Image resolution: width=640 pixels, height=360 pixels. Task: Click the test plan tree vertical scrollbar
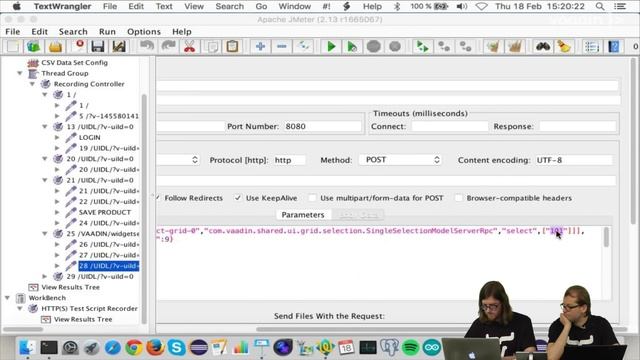[144, 208]
